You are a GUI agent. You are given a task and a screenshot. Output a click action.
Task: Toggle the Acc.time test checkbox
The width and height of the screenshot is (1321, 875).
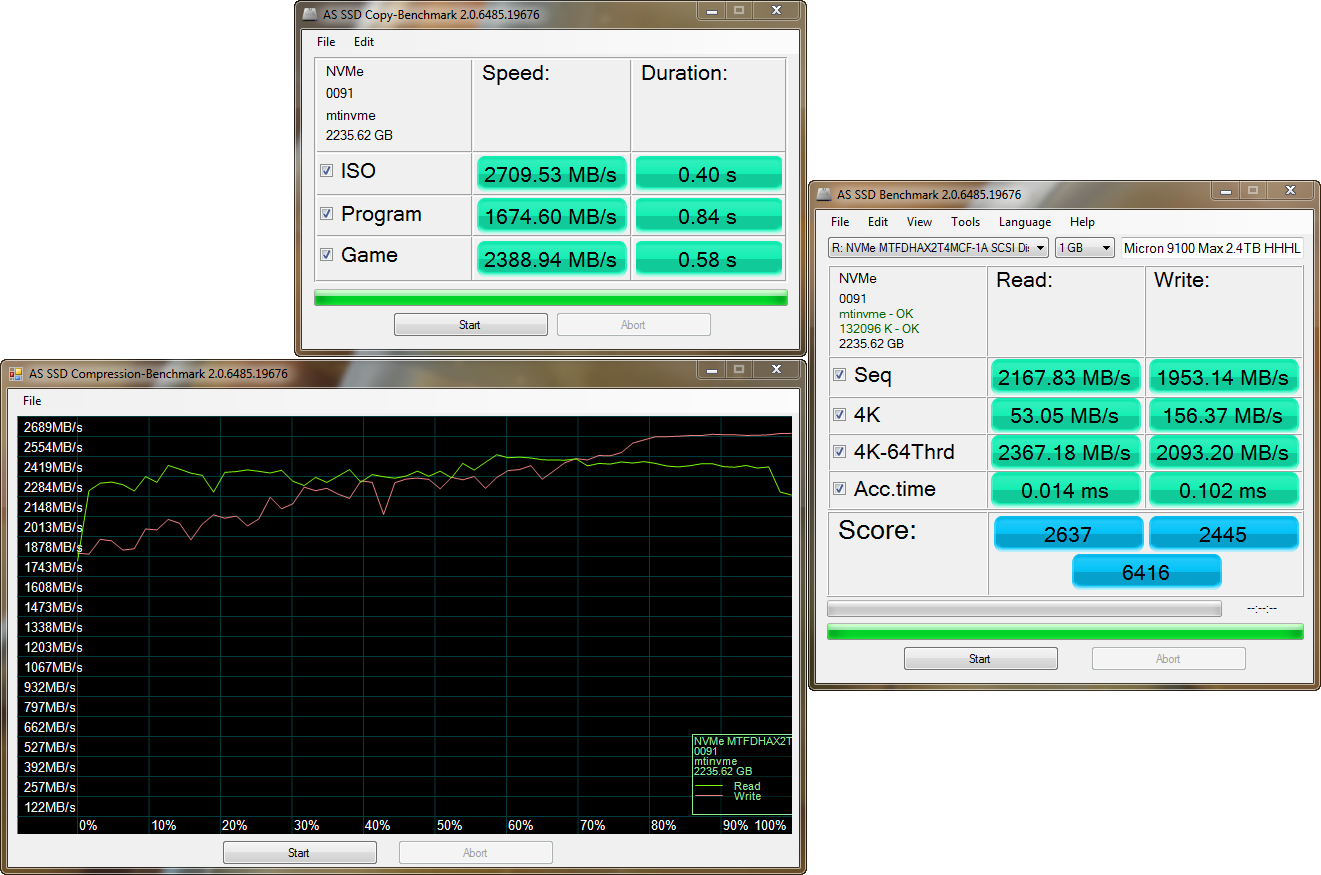[840, 489]
